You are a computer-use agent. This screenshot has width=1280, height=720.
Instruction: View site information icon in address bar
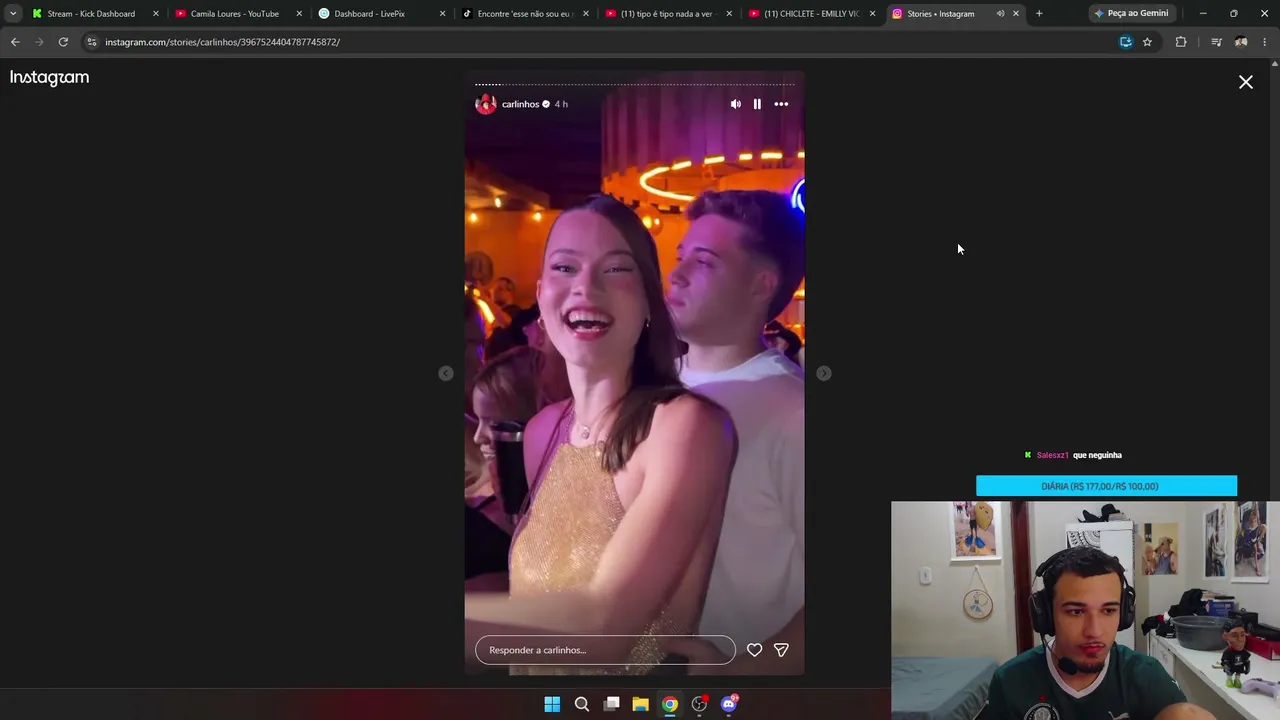click(92, 42)
